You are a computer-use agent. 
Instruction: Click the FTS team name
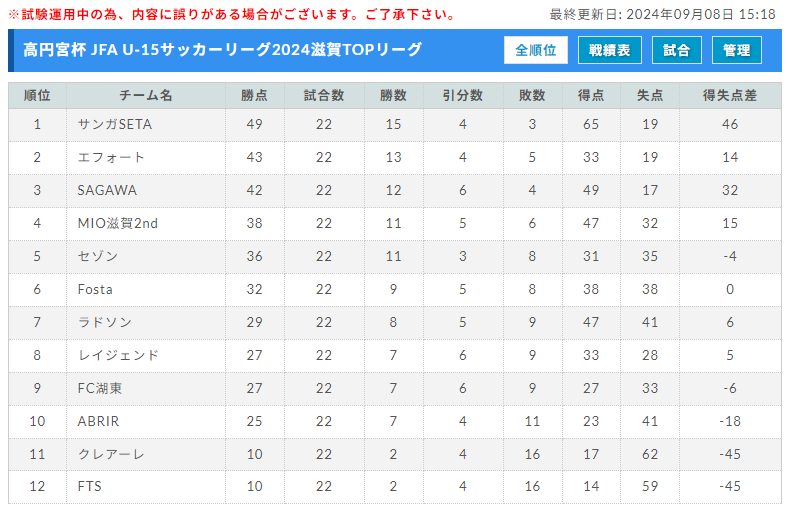(x=89, y=488)
